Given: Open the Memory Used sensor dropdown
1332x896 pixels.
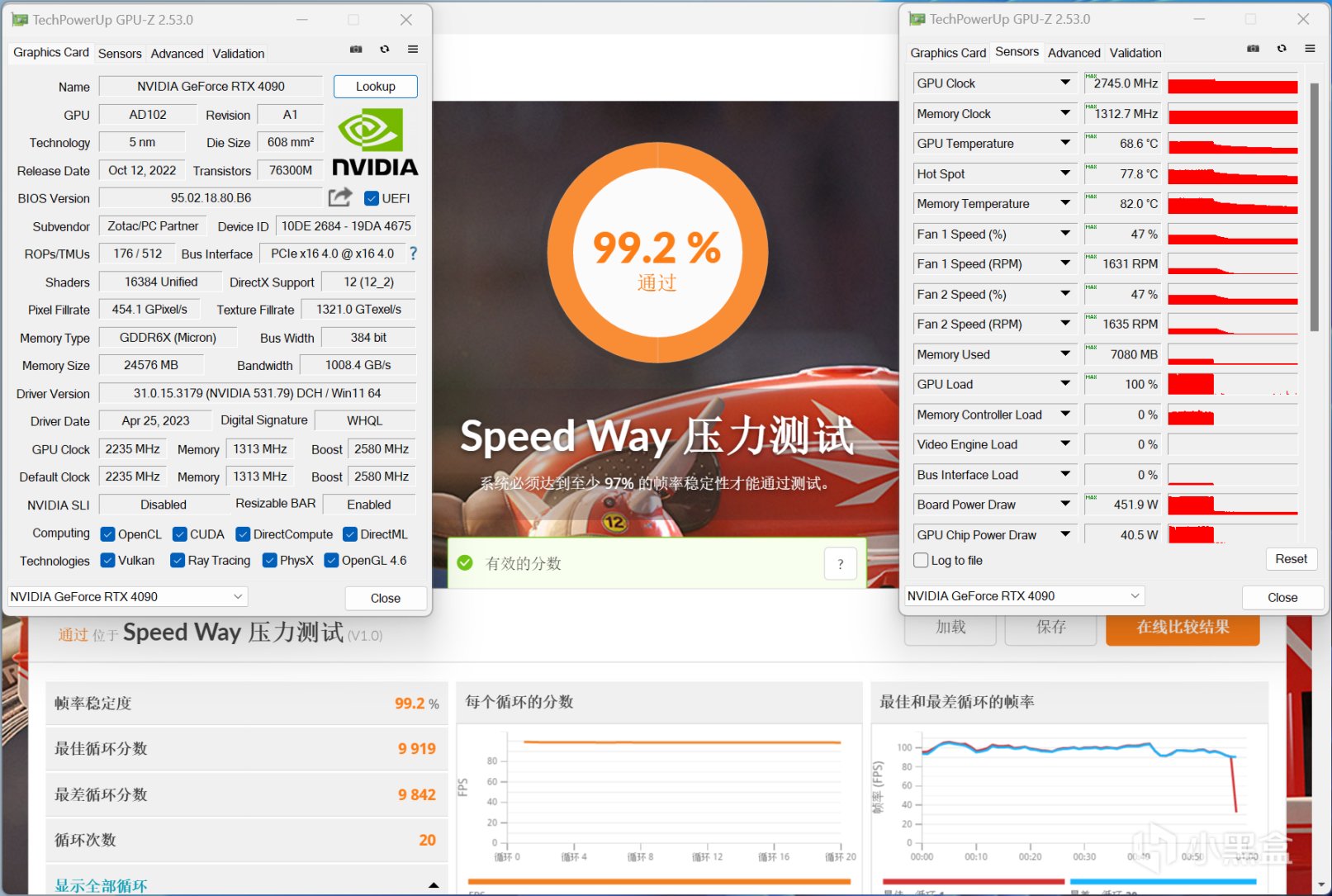Looking at the screenshot, I should pyautogui.click(x=1065, y=353).
